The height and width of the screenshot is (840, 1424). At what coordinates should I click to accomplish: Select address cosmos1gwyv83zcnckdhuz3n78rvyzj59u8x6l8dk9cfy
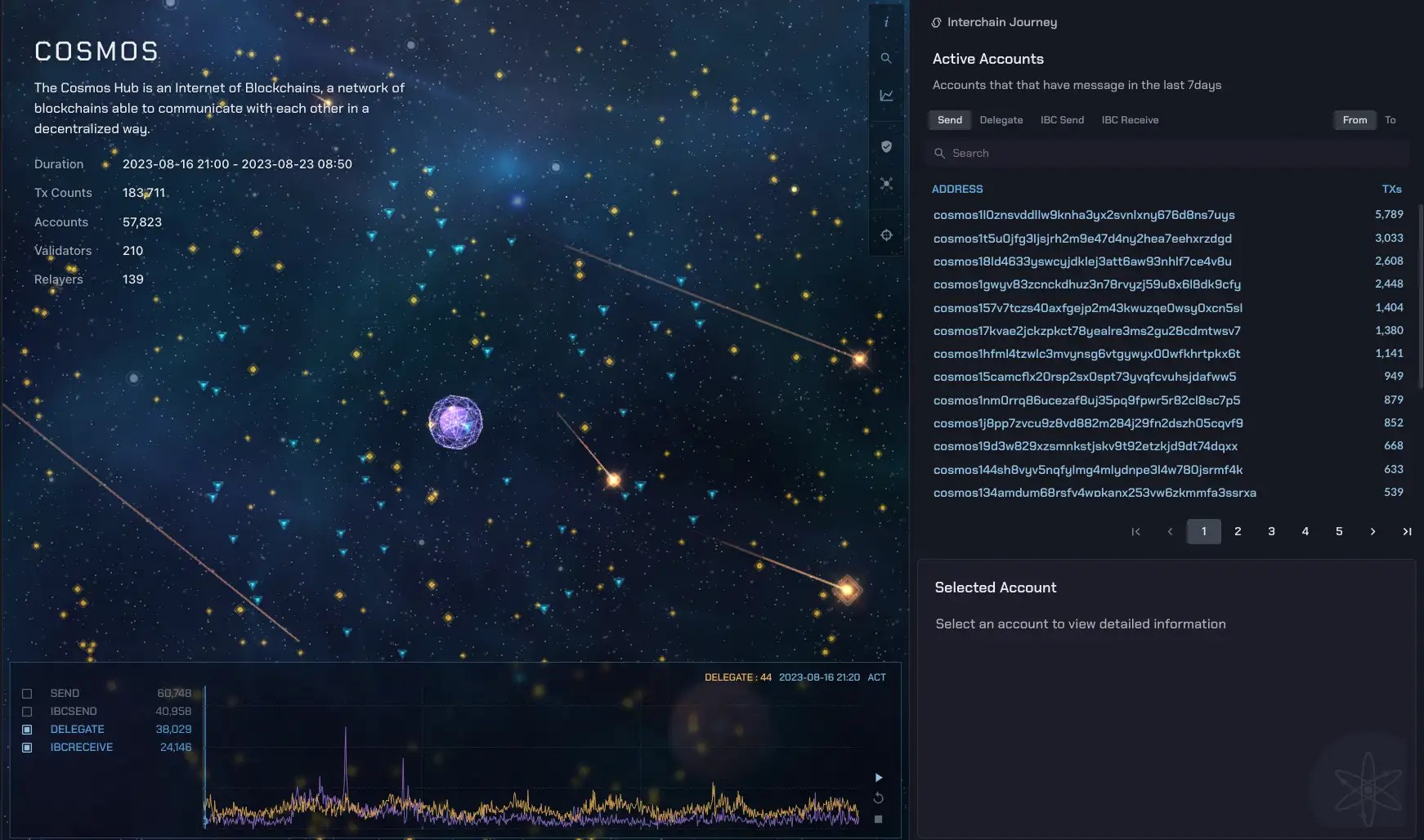pos(1087,284)
